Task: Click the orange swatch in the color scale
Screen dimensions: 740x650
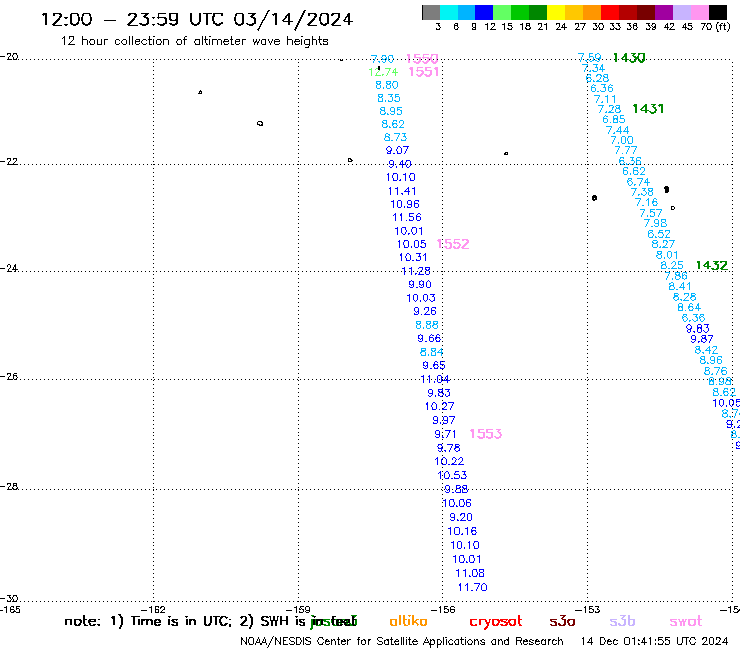Action: pyautogui.click(x=592, y=12)
